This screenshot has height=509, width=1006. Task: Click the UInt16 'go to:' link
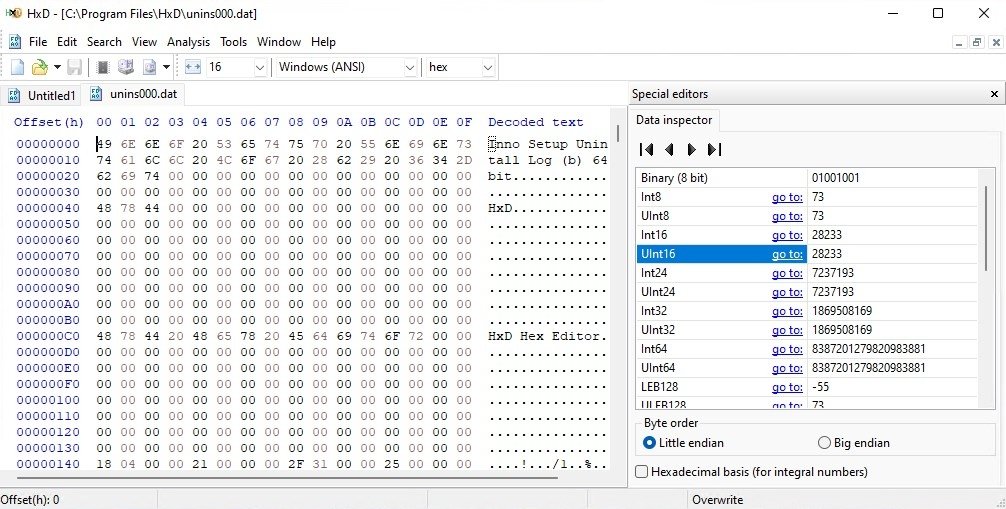(787, 254)
